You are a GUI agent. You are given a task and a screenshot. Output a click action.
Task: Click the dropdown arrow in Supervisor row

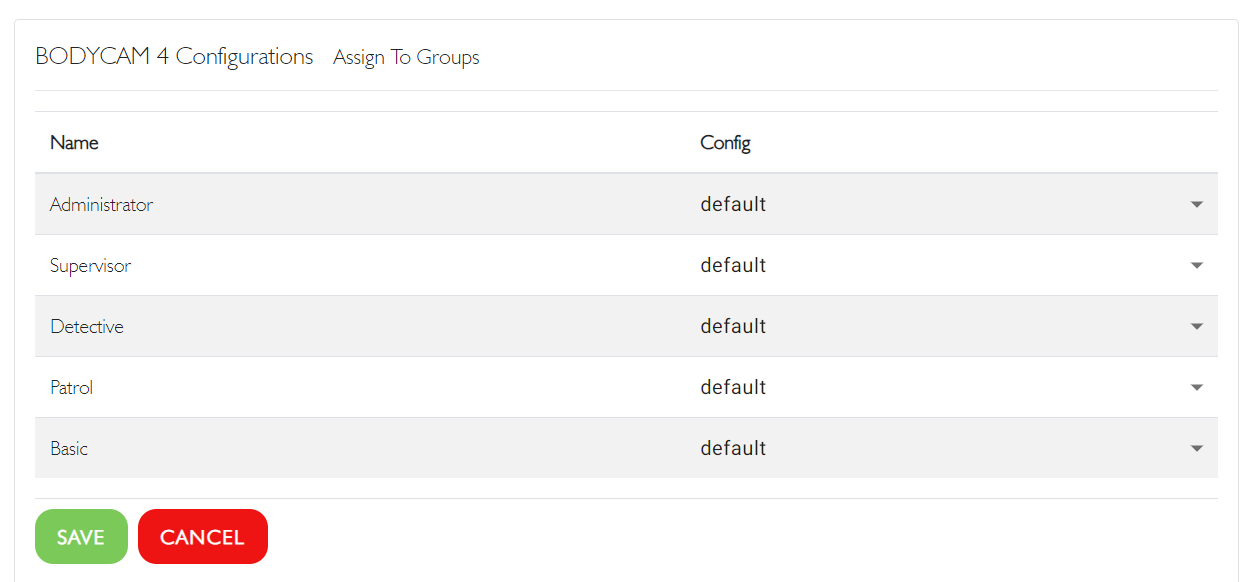pos(1196,266)
